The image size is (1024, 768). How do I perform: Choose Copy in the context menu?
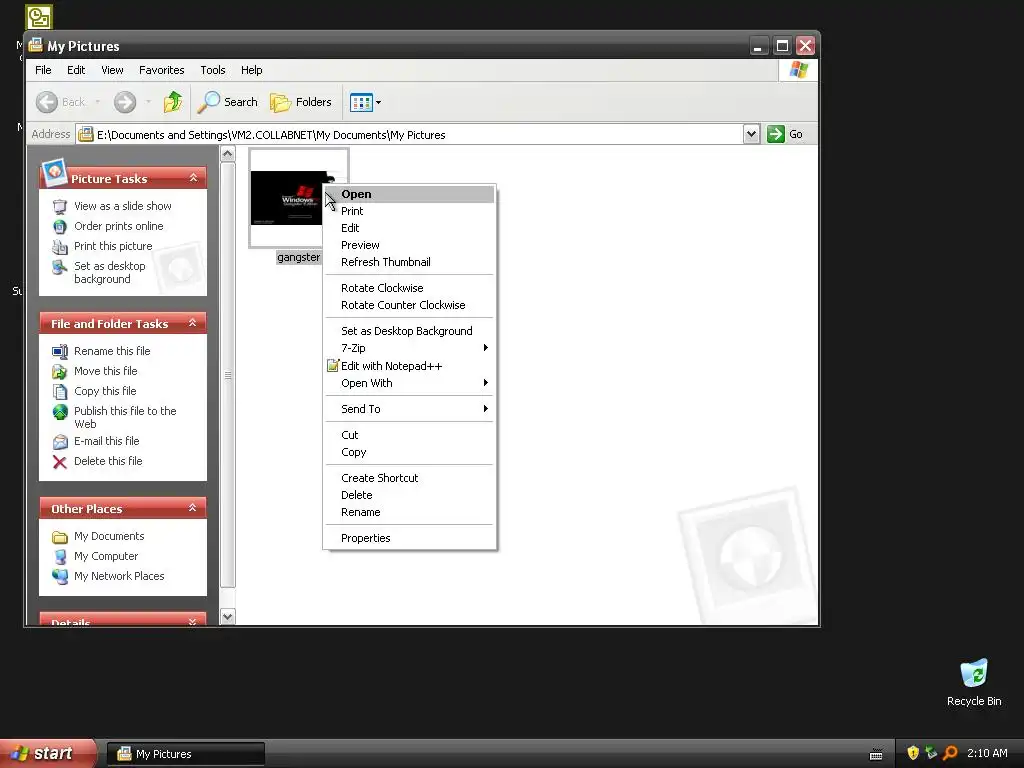409,452
